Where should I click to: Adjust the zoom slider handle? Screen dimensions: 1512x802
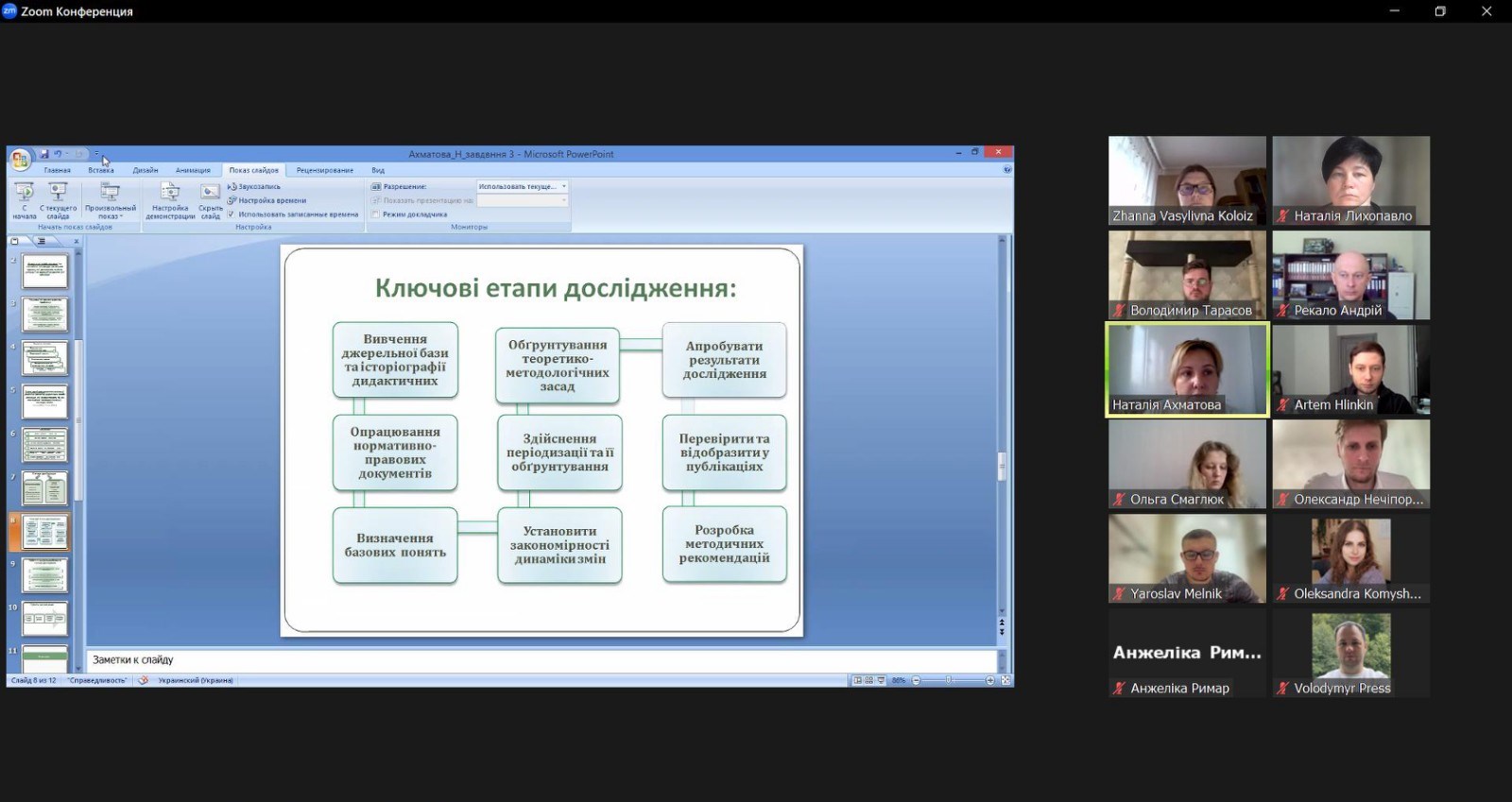point(949,680)
